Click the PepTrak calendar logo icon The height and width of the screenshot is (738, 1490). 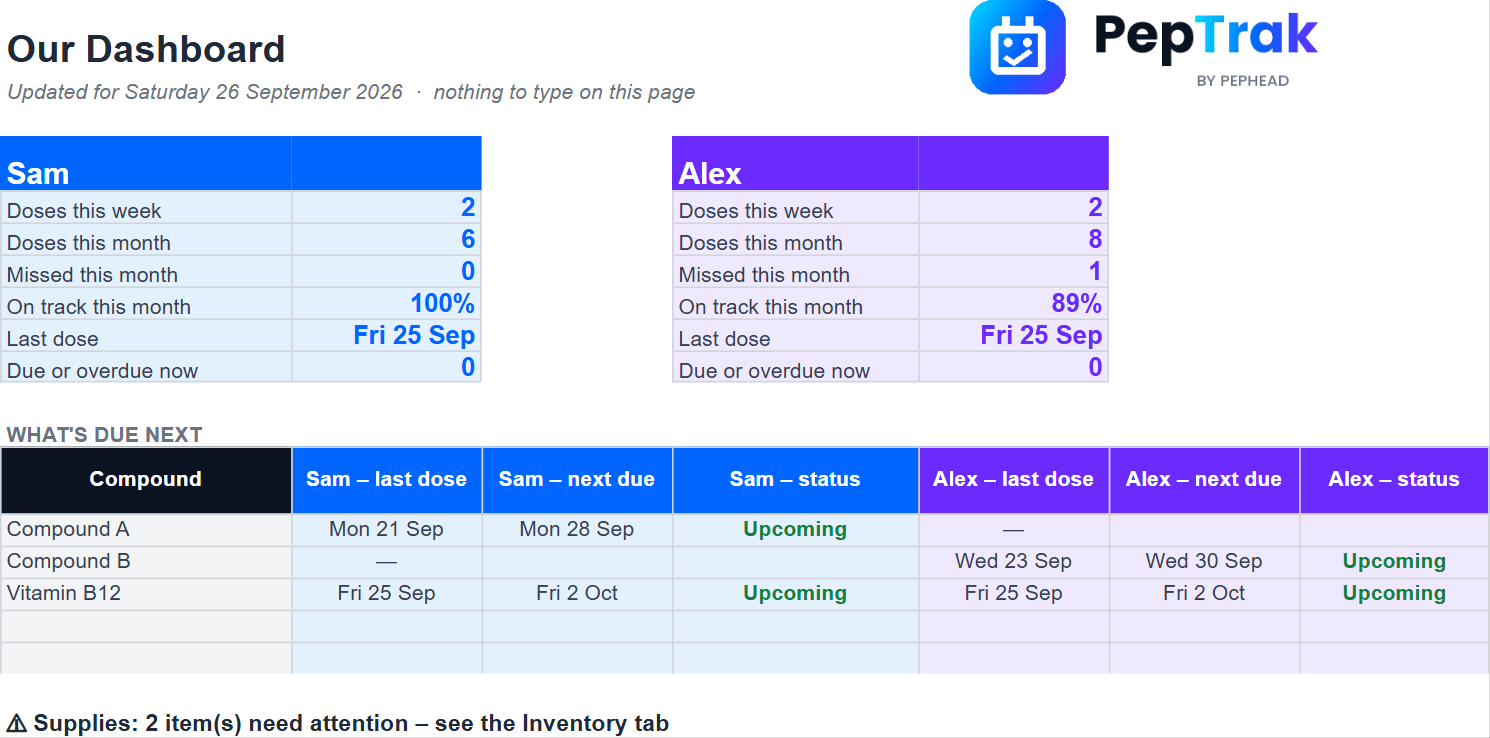(x=1017, y=47)
